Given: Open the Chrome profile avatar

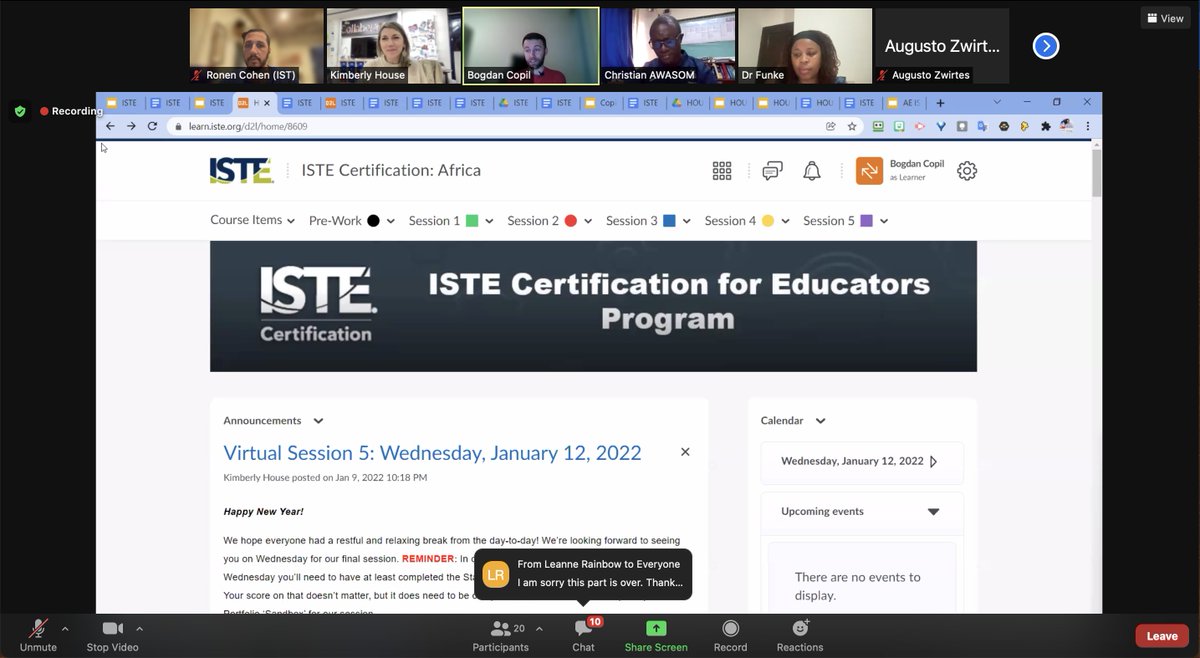Looking at the screenshot, I should tap(1067, 126).
